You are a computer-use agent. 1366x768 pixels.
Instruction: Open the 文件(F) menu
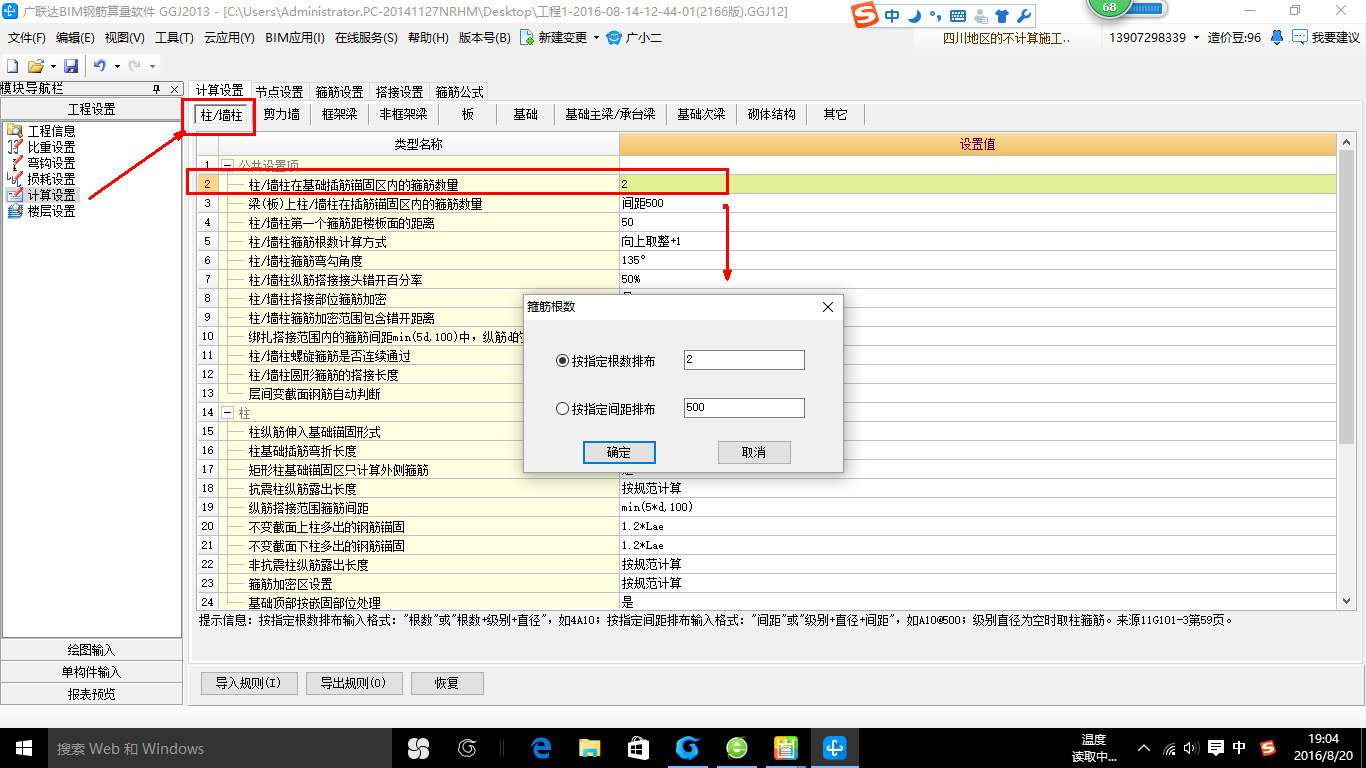[27, 38]
